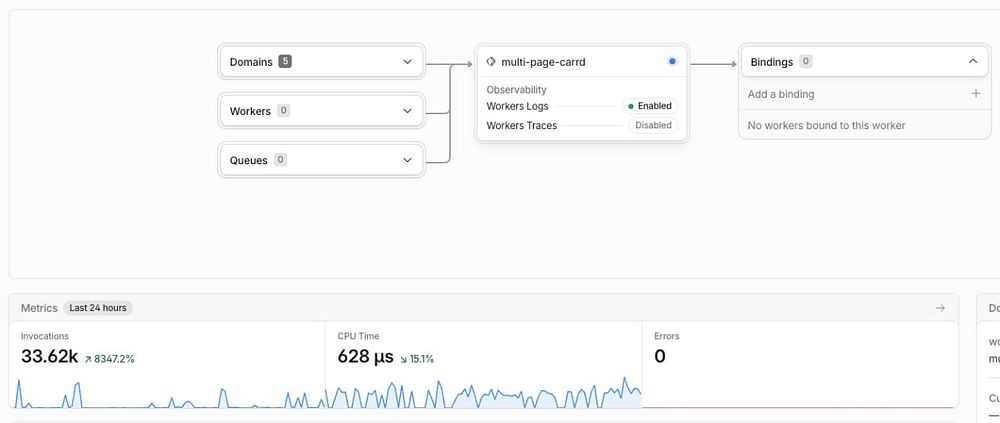The height and width of the screenshot is (423, 1000).
Task: Click the CPU Time downward trend indicator
Action: [404, 359]
